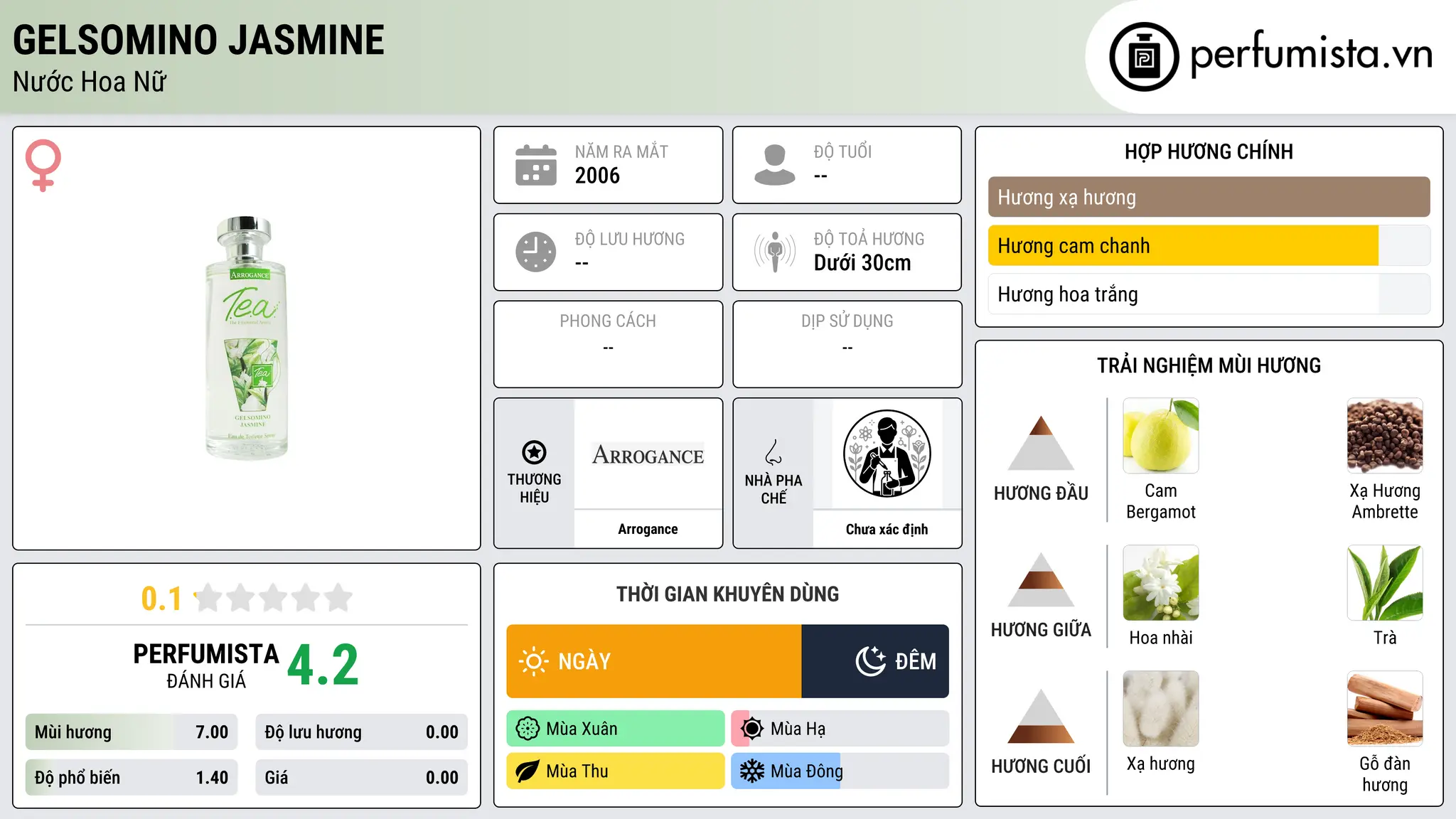Image resolution: width=1456 pixels, height=819 pixels.
Task: Click the Arrogance brand name link
Action: (x=648, y=529)
